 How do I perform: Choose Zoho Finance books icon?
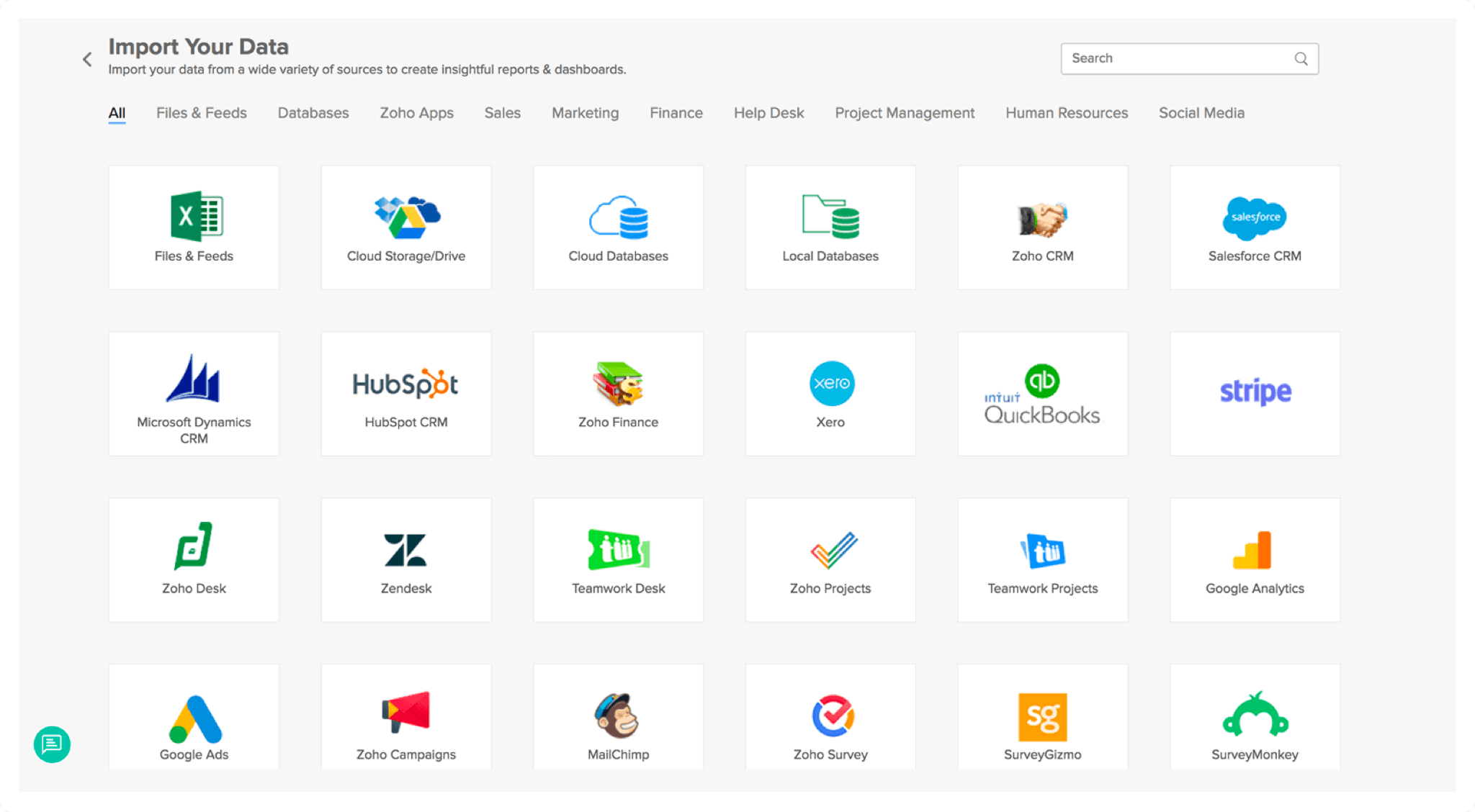(x=618, y=383)
